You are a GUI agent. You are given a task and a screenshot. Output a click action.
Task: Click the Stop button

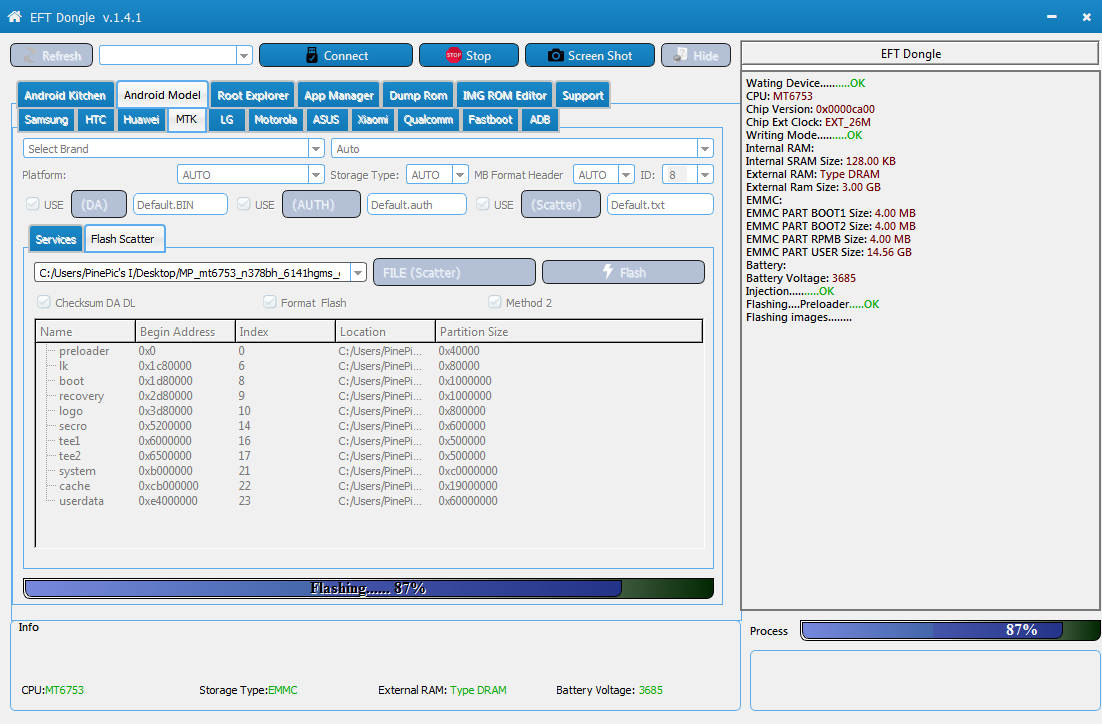[x=469, y=56]
